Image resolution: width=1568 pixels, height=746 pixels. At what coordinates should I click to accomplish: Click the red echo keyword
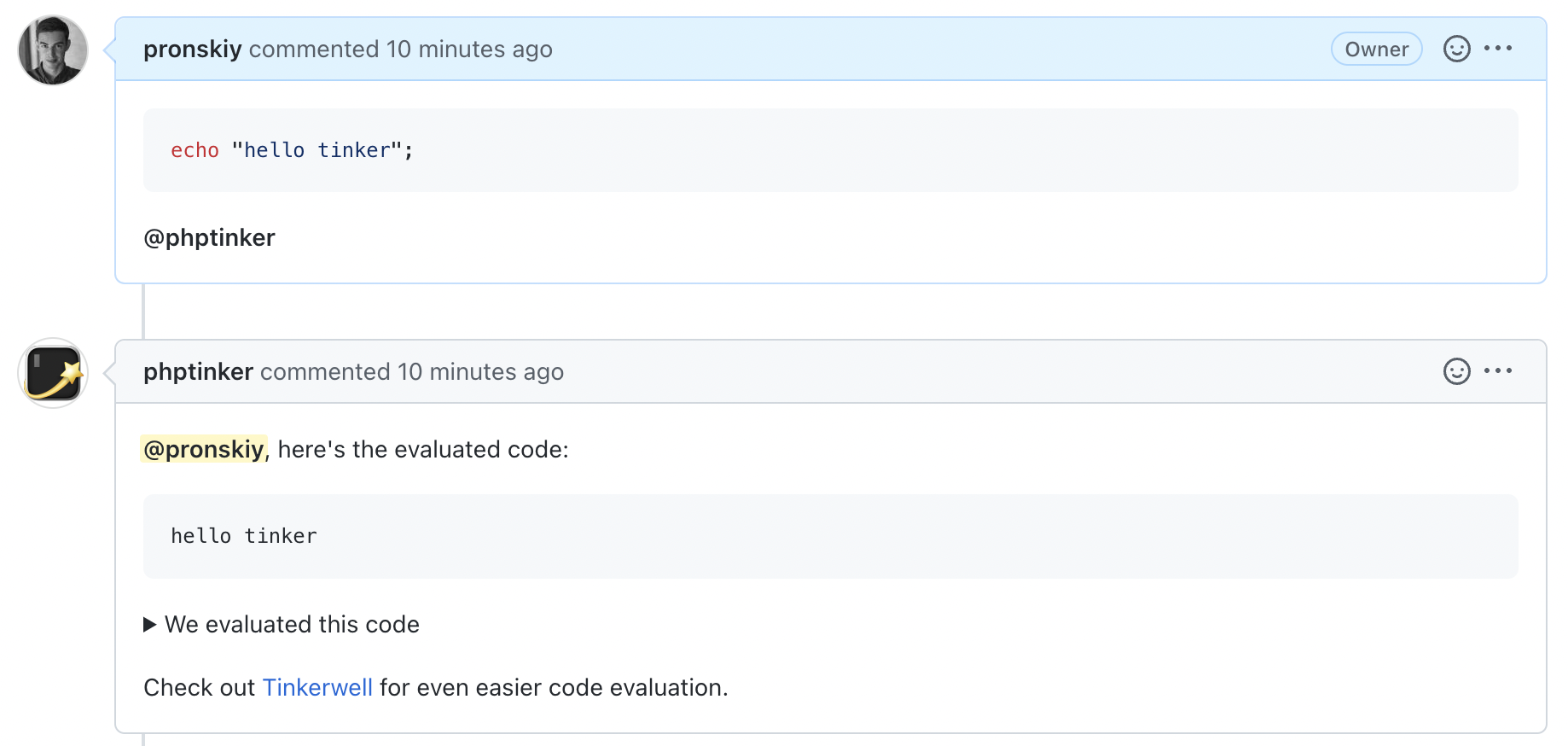[x=195, y=151]
